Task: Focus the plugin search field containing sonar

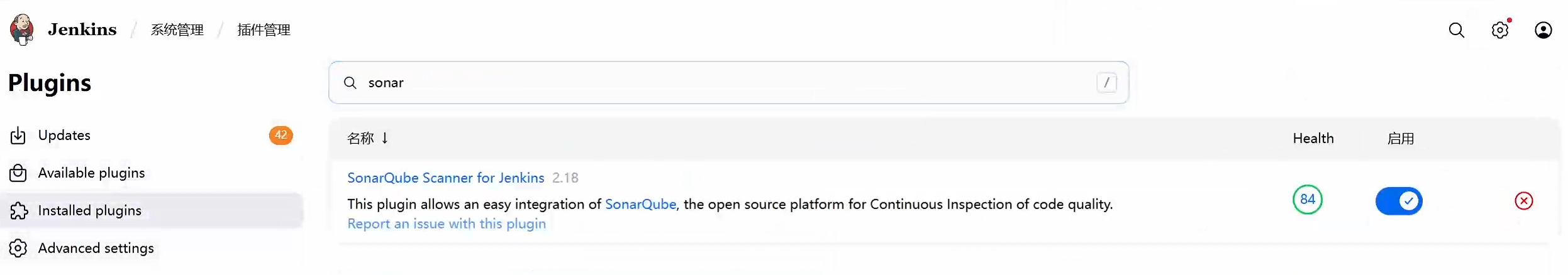Action: click(728, 82)
